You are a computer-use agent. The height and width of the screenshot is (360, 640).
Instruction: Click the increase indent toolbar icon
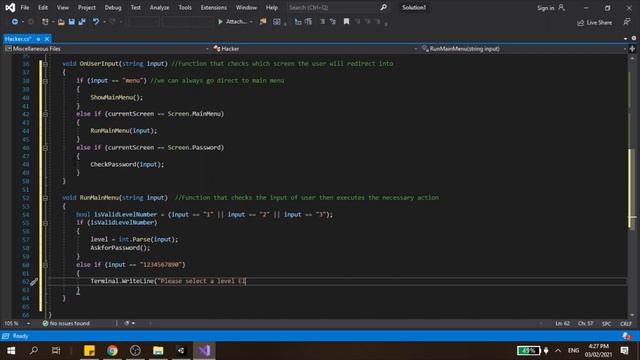pos(308,22)
